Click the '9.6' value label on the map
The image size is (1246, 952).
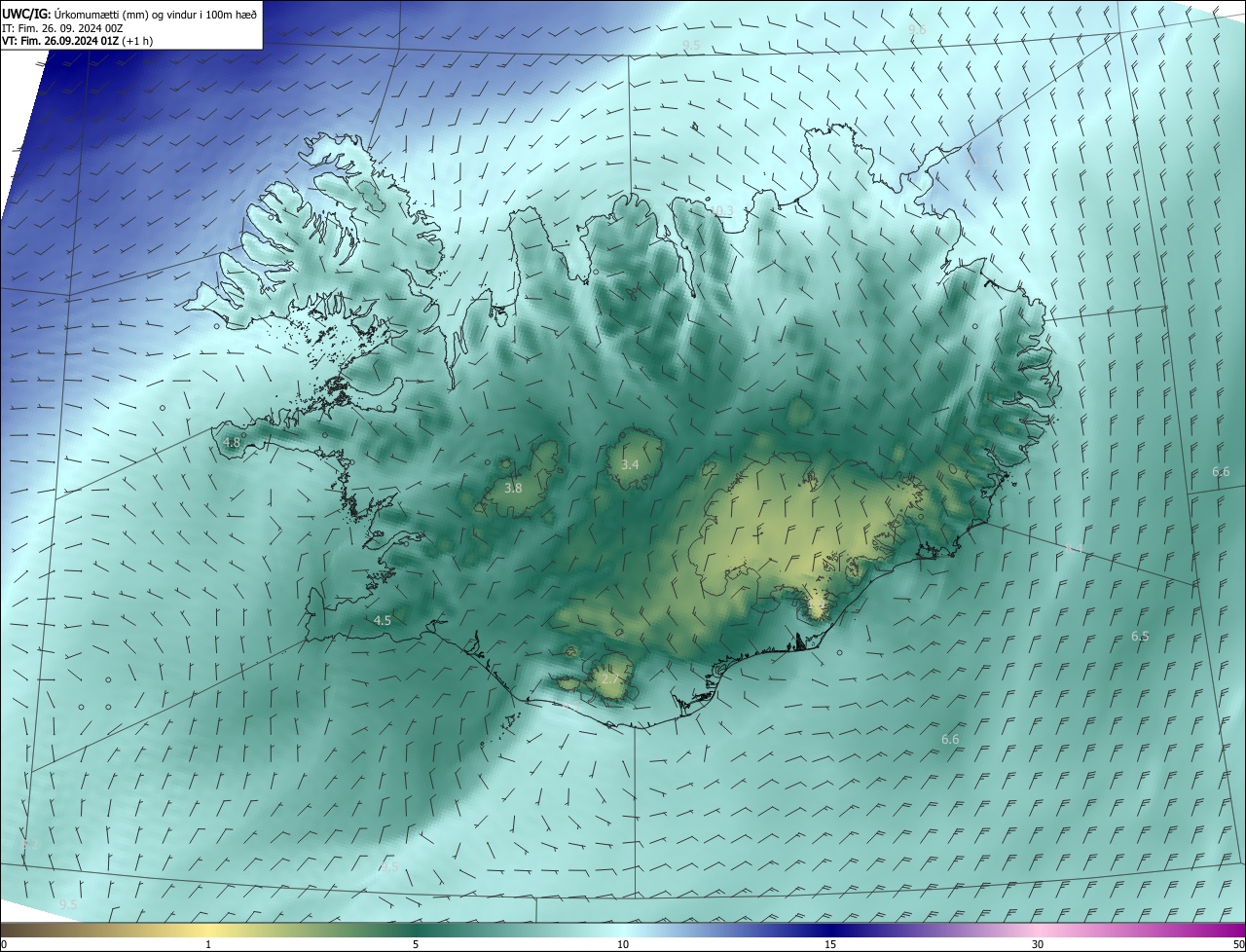click(x=917, y=29)
